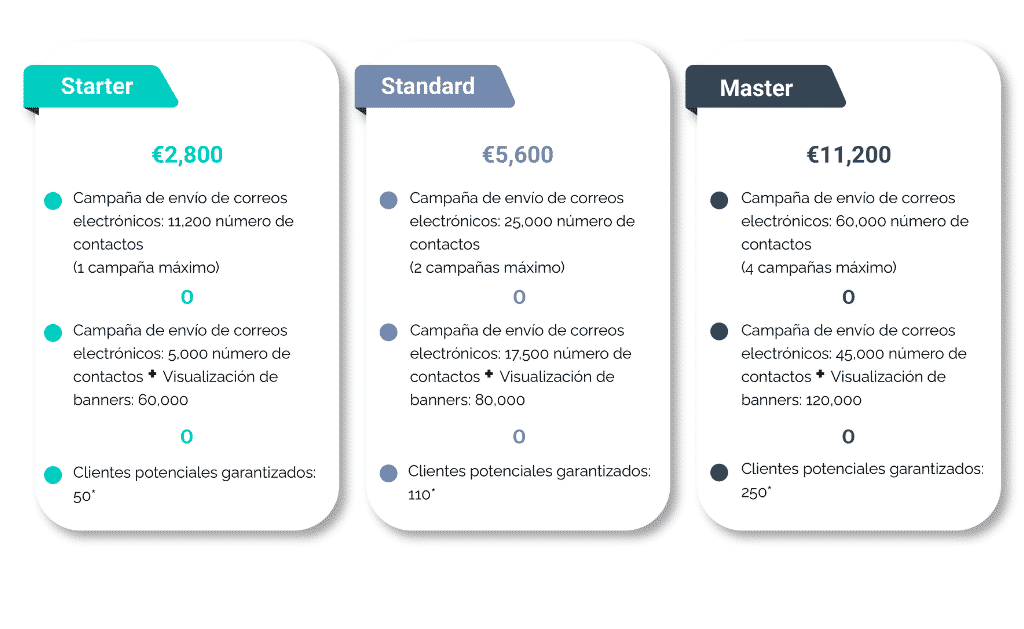Click plus icon before Starter banner visualization
This screenshot has height=629, width=1024.
point(152,375)
